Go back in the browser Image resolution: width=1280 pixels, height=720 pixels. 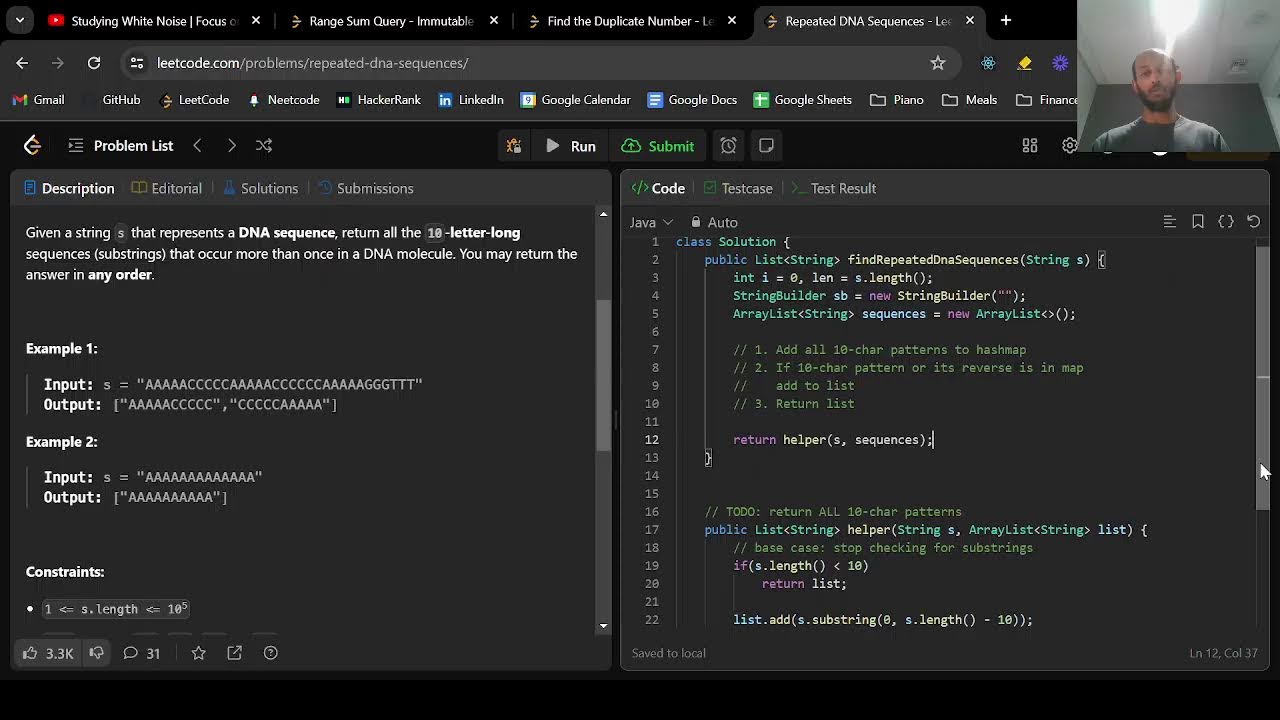(x=22, y=63)
